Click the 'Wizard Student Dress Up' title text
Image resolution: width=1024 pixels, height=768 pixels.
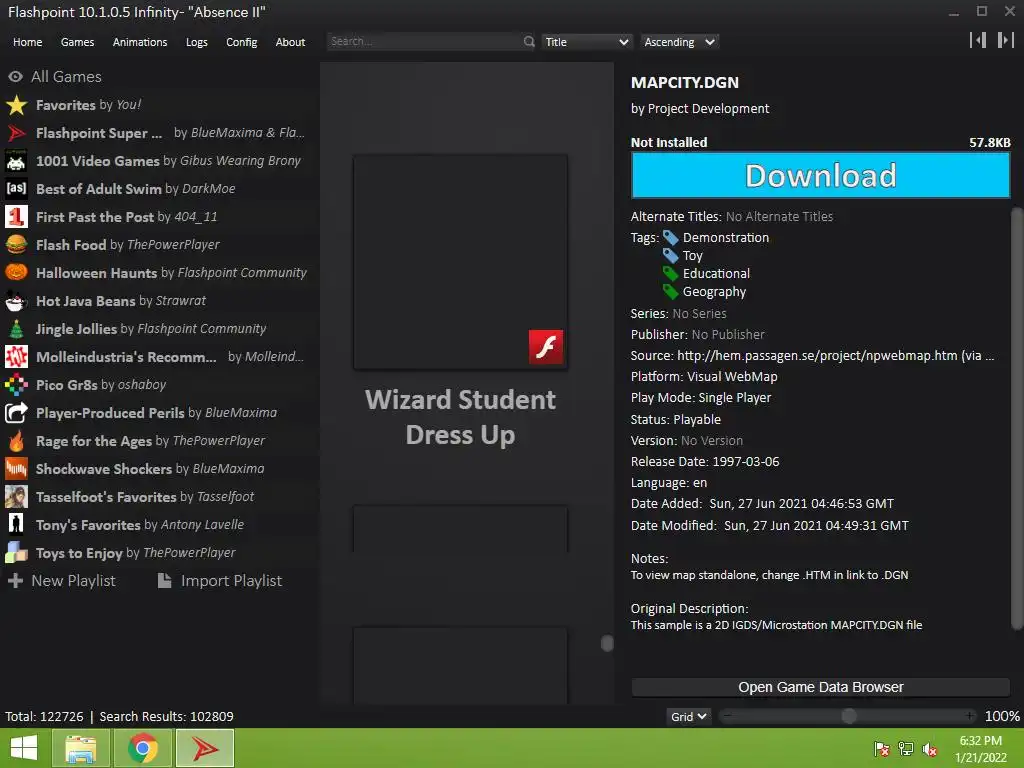(x=460, y=417)
